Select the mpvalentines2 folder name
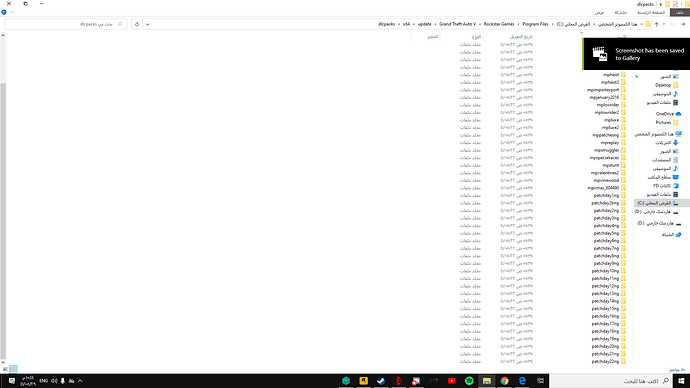The image size is (690, 388). 605,173
